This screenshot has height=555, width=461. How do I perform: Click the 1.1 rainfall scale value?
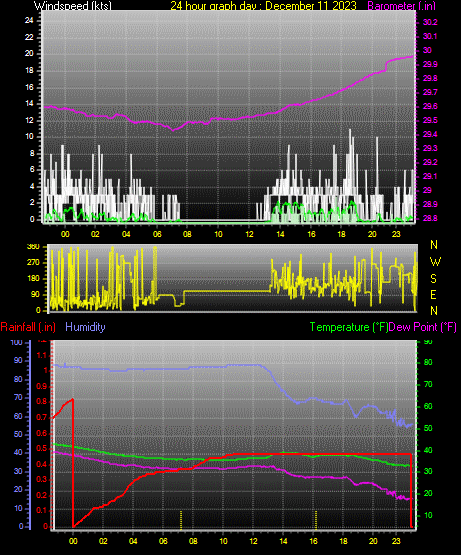point(42,355)
